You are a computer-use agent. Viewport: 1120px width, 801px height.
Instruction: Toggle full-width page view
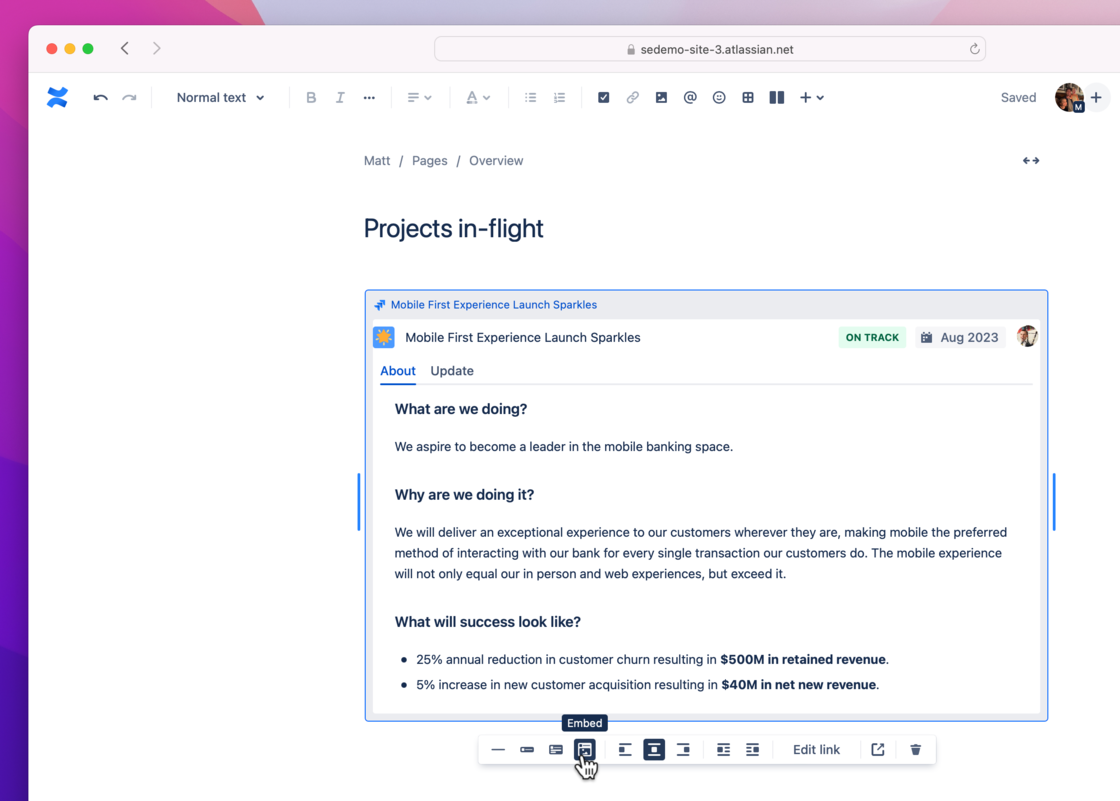tap(1031, 160)
